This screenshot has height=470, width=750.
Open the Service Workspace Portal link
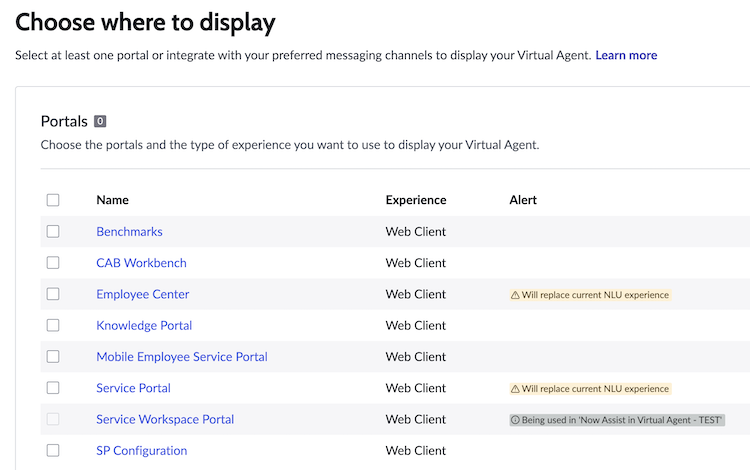165,420
